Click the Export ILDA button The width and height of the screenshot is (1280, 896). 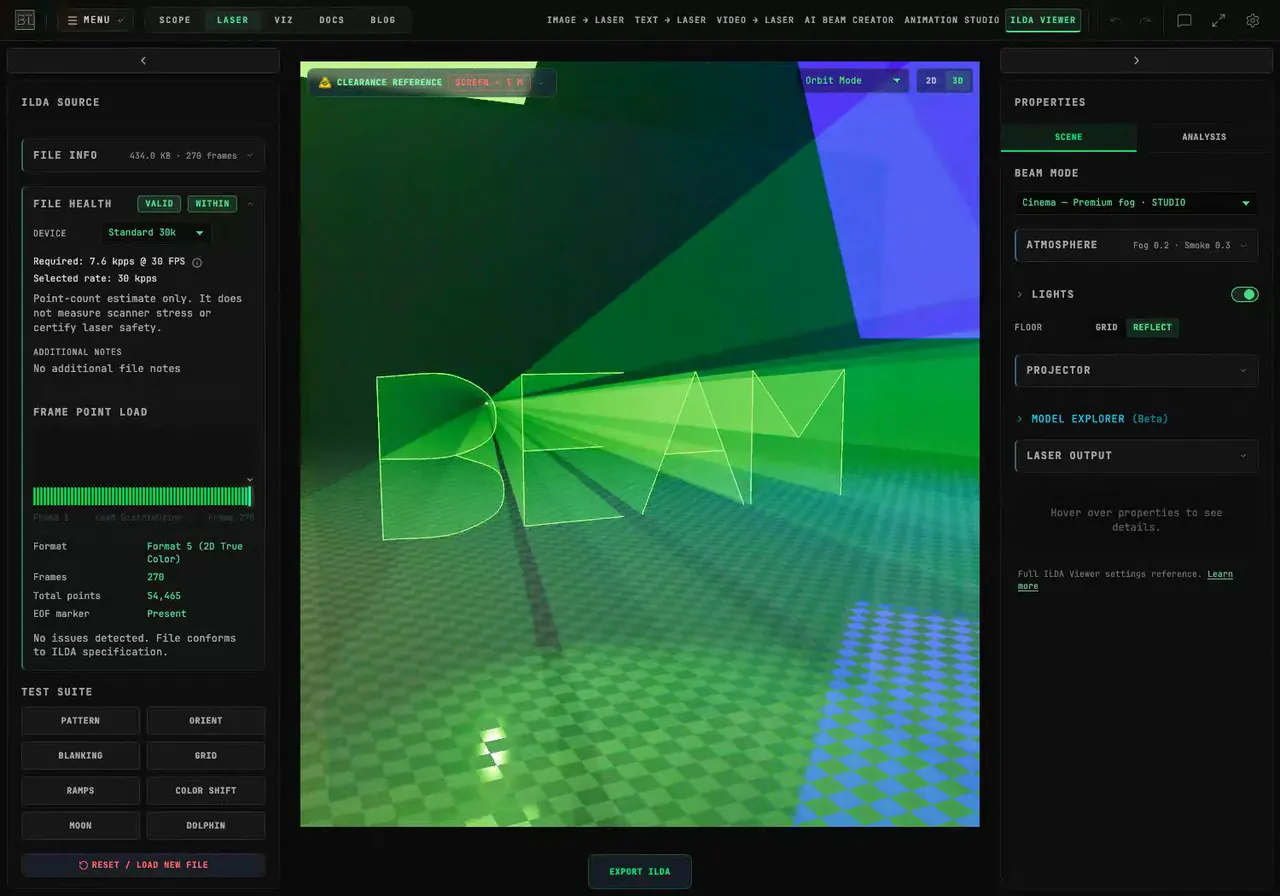pyautogui.click(x=640, y=872)
